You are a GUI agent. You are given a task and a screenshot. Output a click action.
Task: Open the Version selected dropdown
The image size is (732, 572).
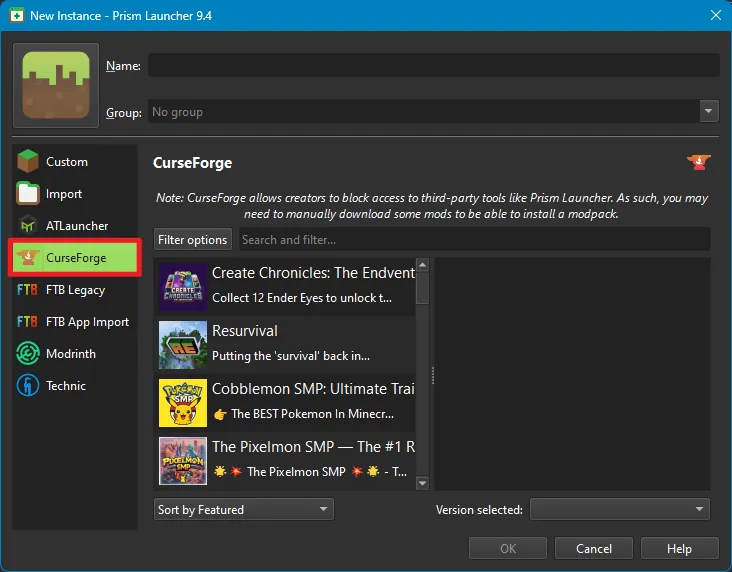pyautogui.click(x=619, y=509)
